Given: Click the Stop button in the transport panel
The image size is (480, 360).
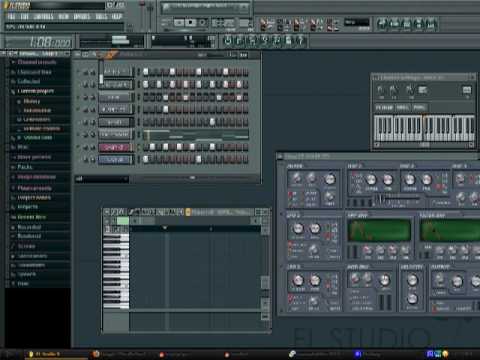Looking at the screenshot, I should 191,23.
